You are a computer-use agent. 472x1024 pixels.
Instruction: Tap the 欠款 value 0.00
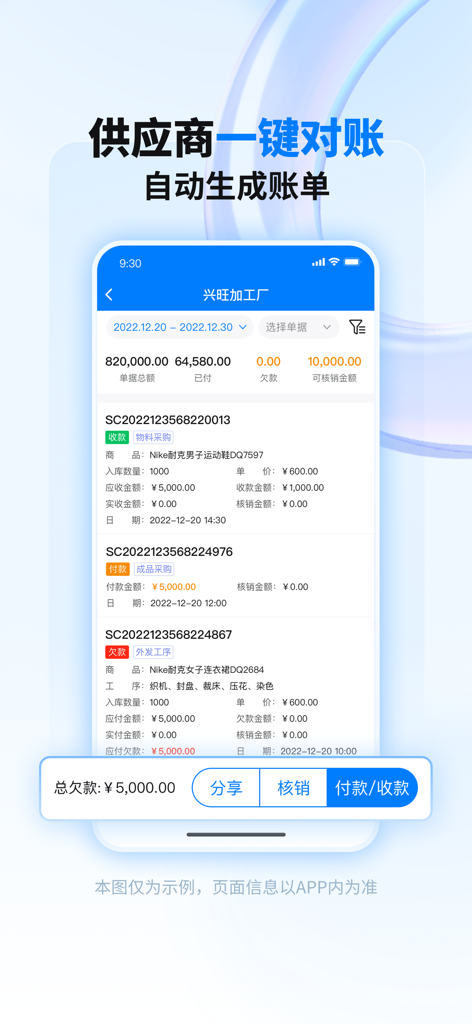pos(268,361)
